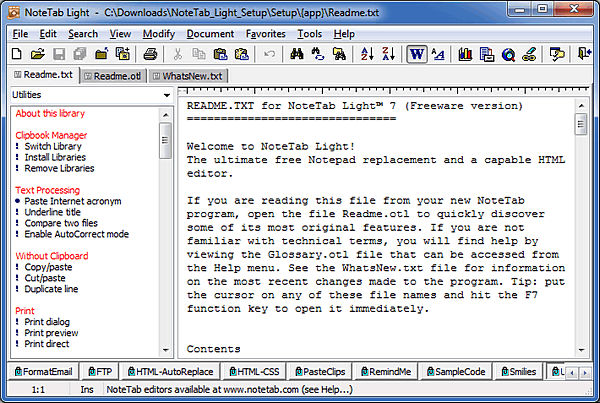Select Switch Library clip
600x403 pixels.
pyautogui.click(x=53, y=146)
